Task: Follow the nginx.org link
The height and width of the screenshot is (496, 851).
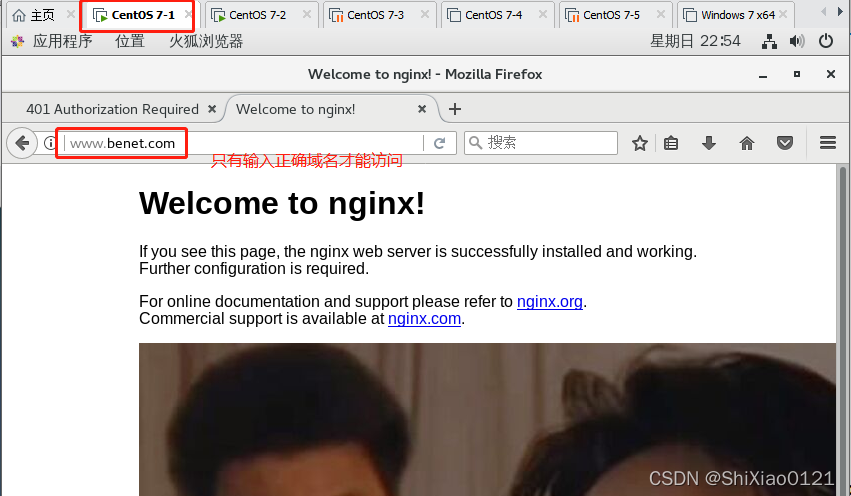Action: [549, 301]
